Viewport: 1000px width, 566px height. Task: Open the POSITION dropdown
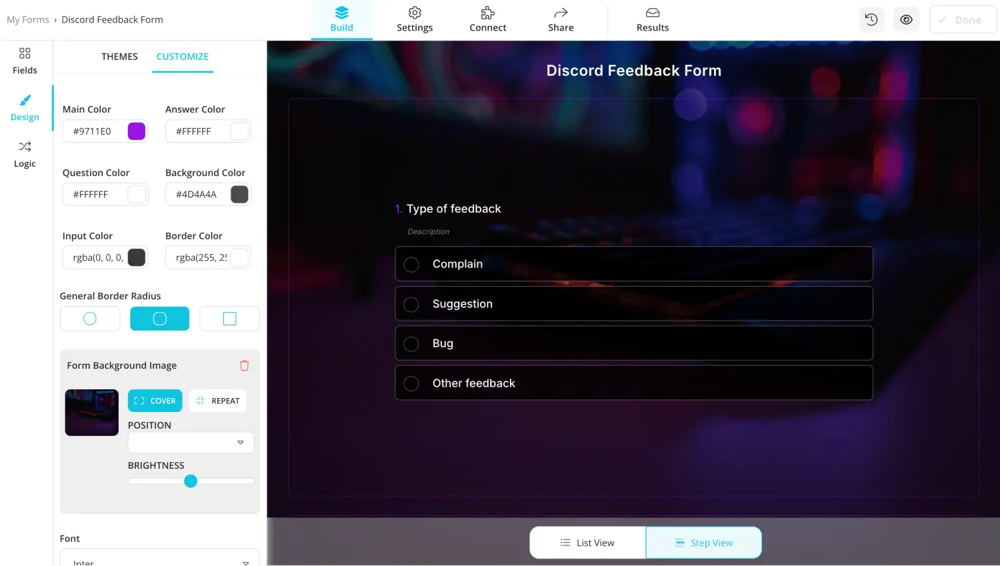[x=191, y=442]
